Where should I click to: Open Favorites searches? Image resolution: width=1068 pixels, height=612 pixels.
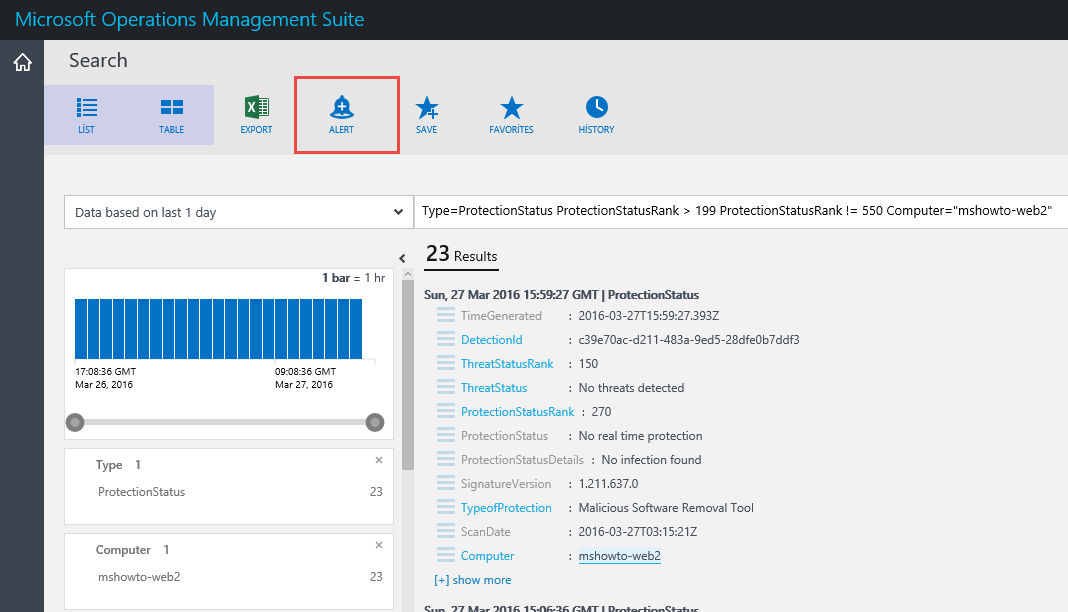[512, 115]
